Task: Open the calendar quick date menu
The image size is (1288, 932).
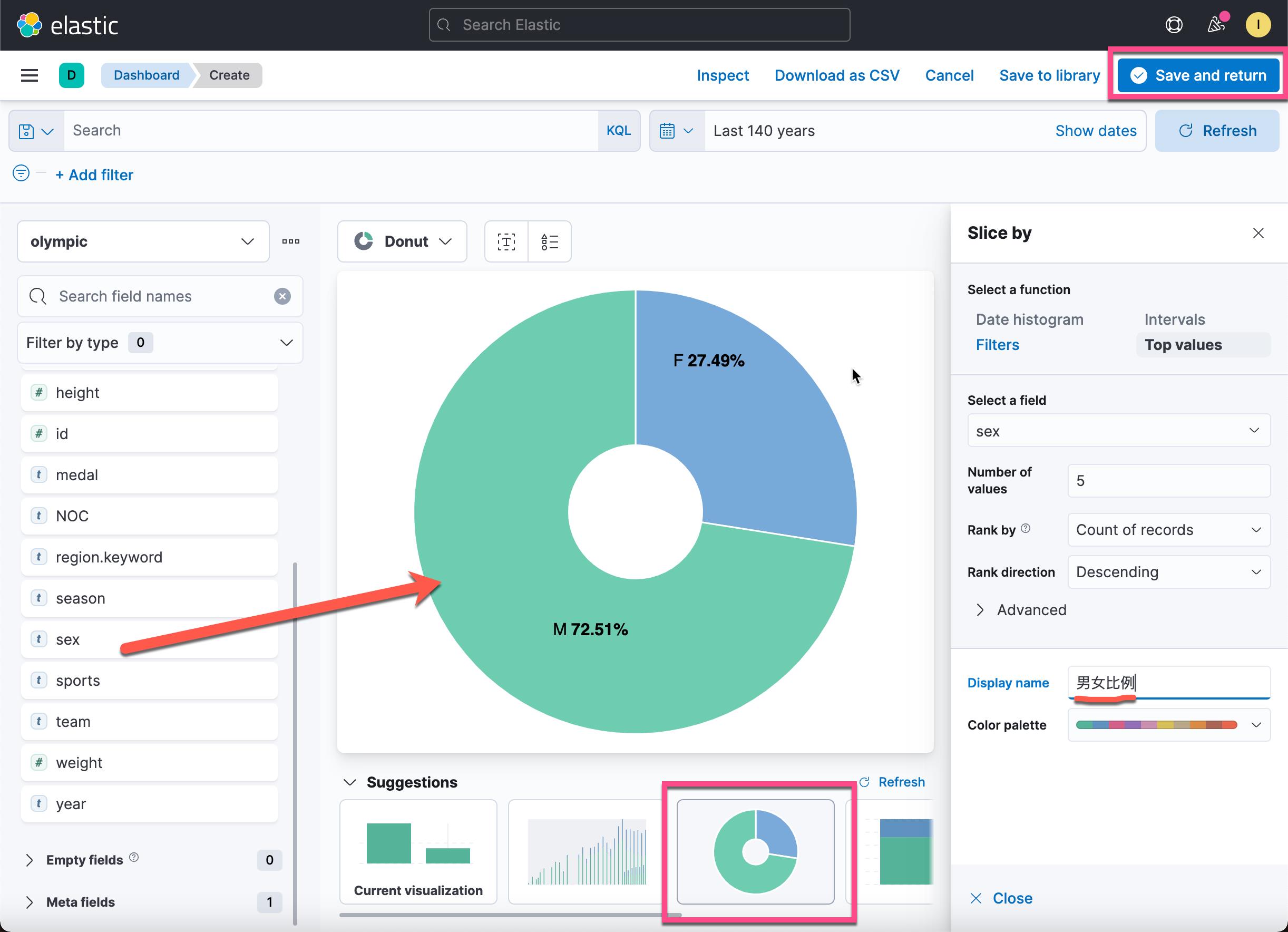Action: [x=677, y=131]
